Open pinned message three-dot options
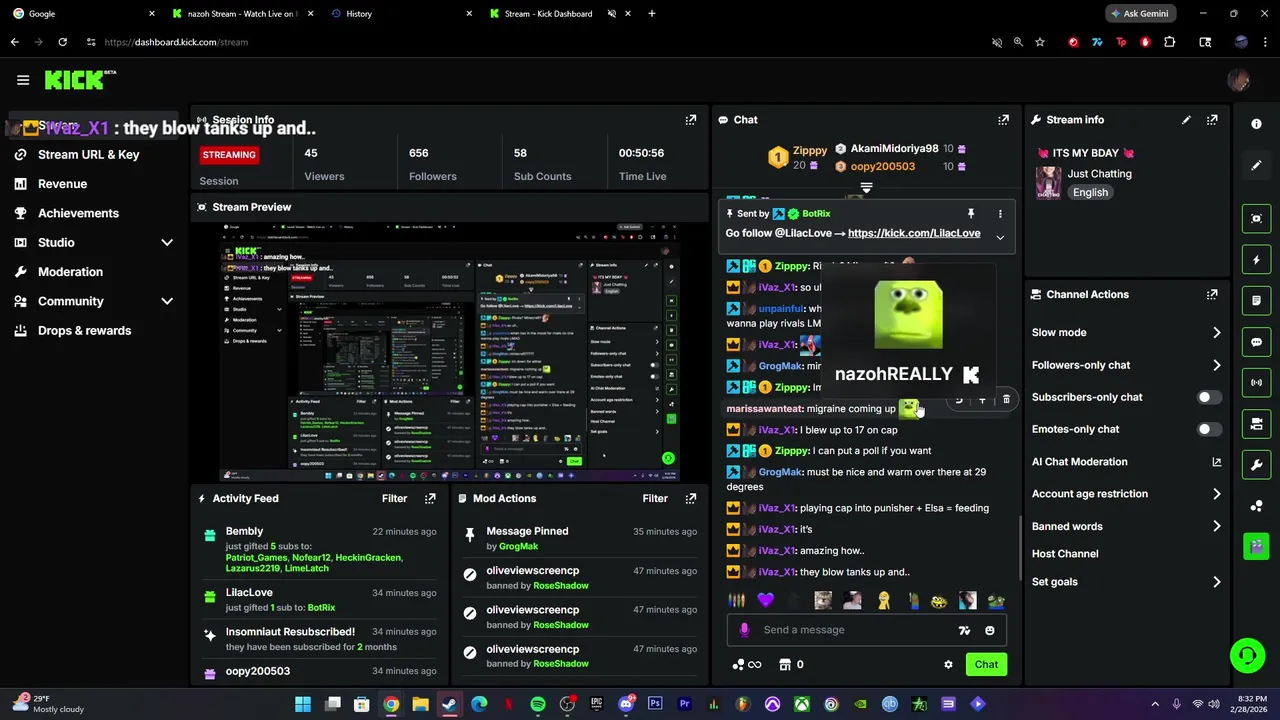 coord(1000,213)
